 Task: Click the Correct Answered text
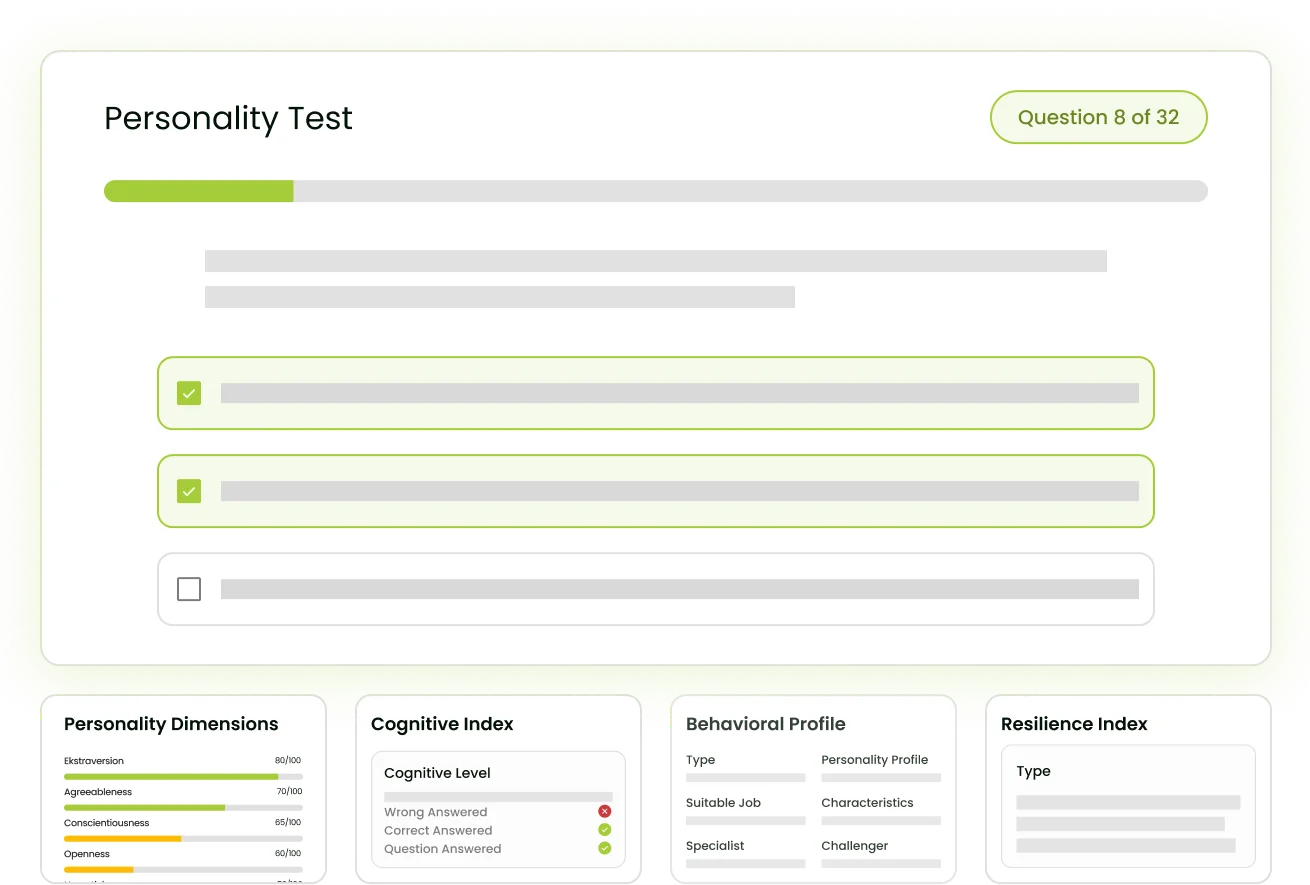(438, 830)
